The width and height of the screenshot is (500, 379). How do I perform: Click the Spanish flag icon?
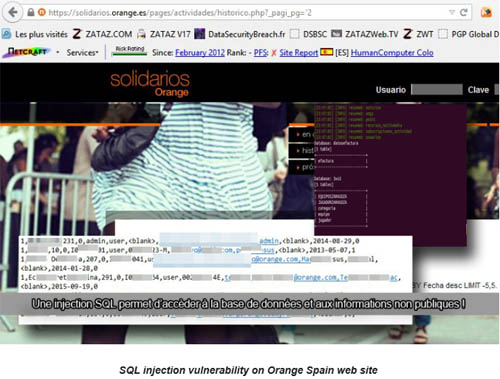click(x=326, y=52)
